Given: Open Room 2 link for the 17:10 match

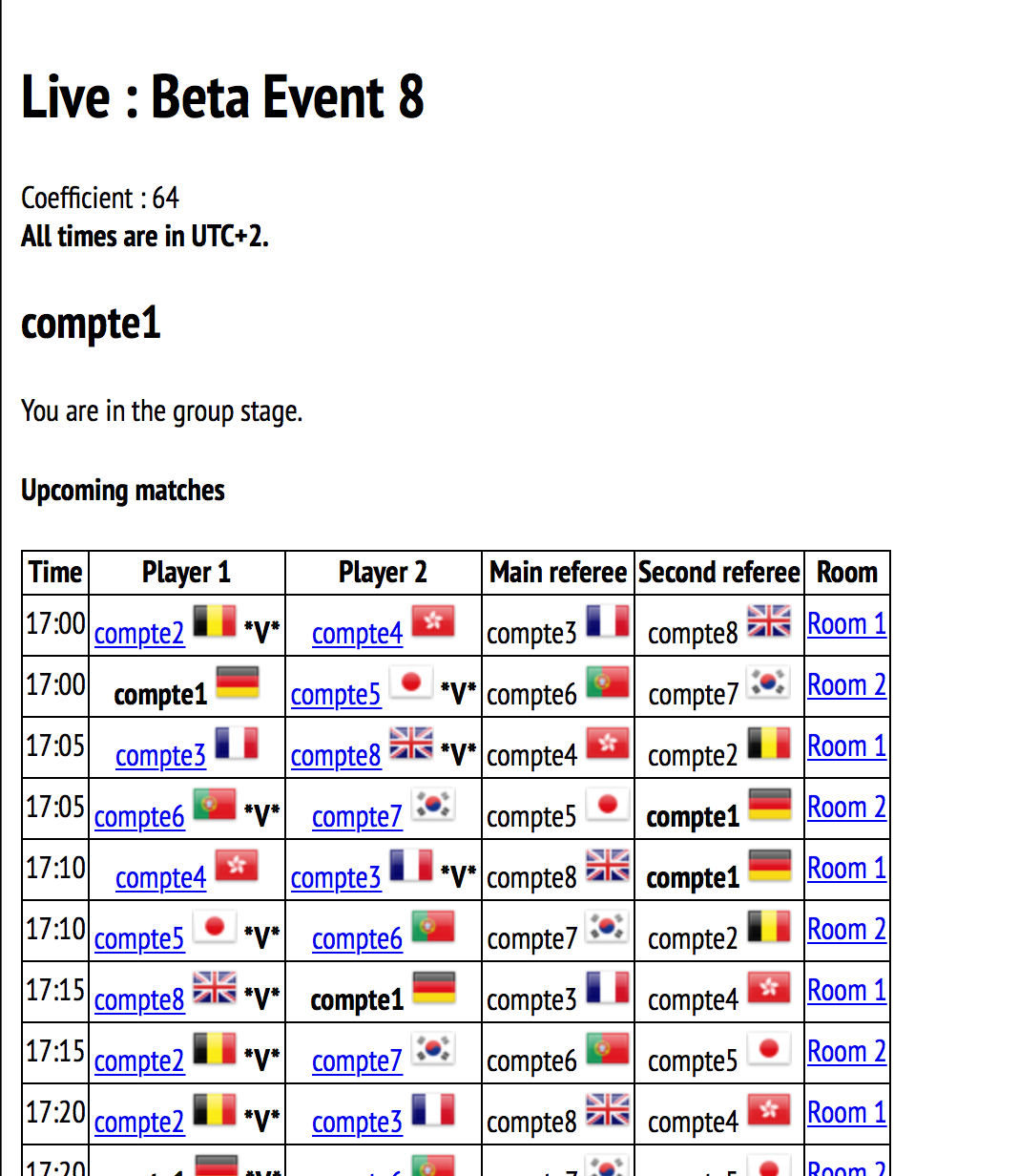Looking at the screenshot, I should pyautogui.click(x=846, y=930).
